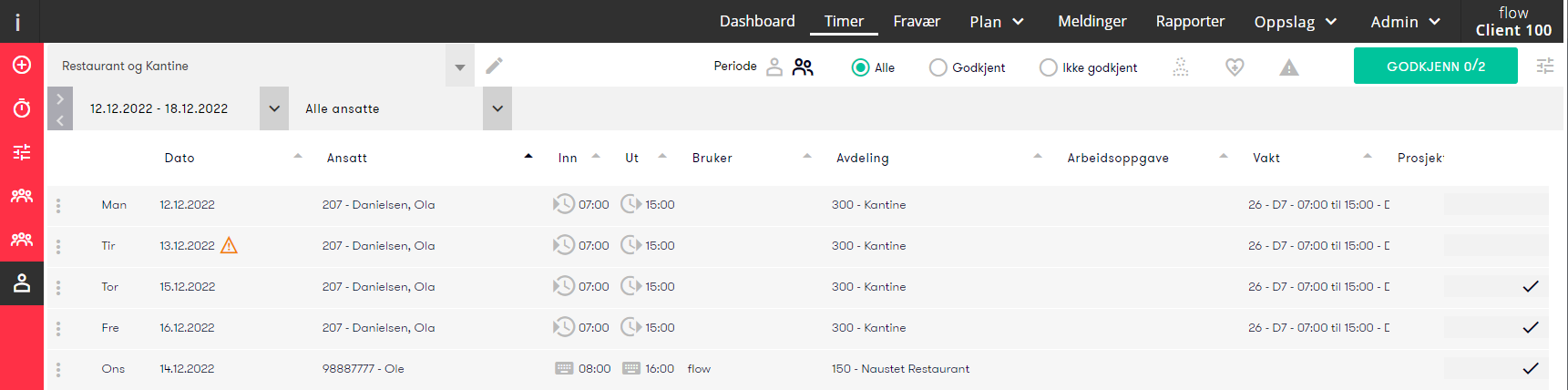
Task: Expand the Alle ansatte dropdown
Action: 497,108
